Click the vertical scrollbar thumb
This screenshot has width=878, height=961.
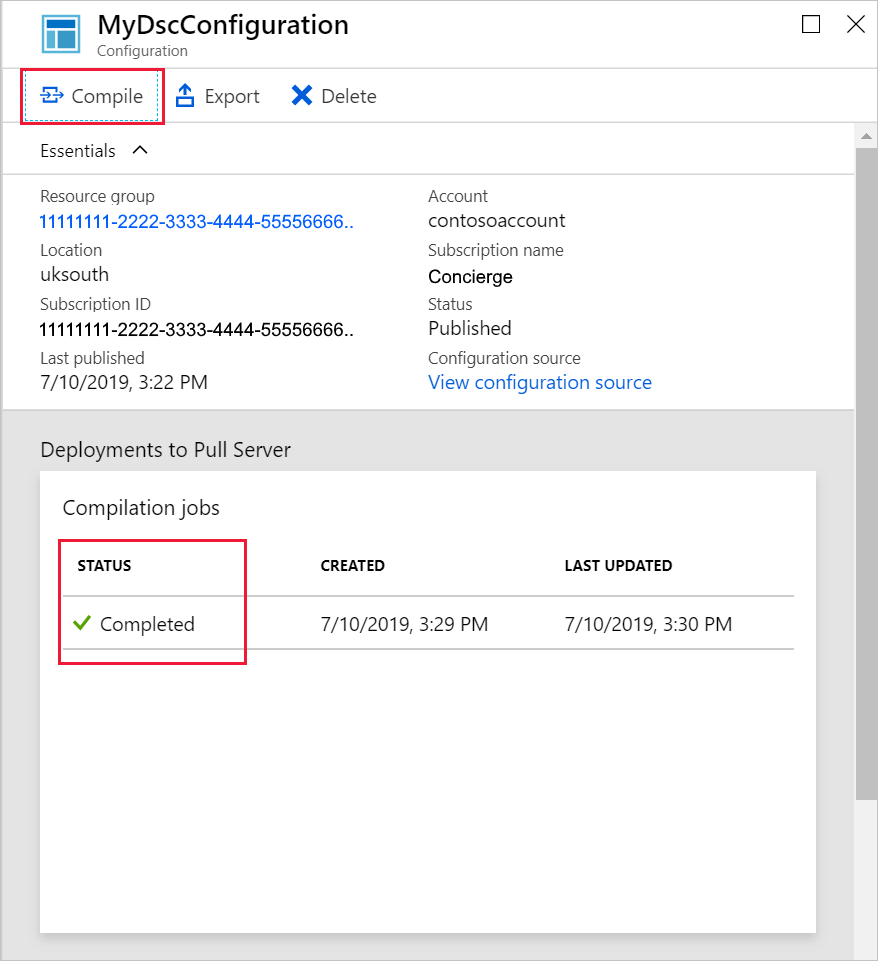pos(866,473)
